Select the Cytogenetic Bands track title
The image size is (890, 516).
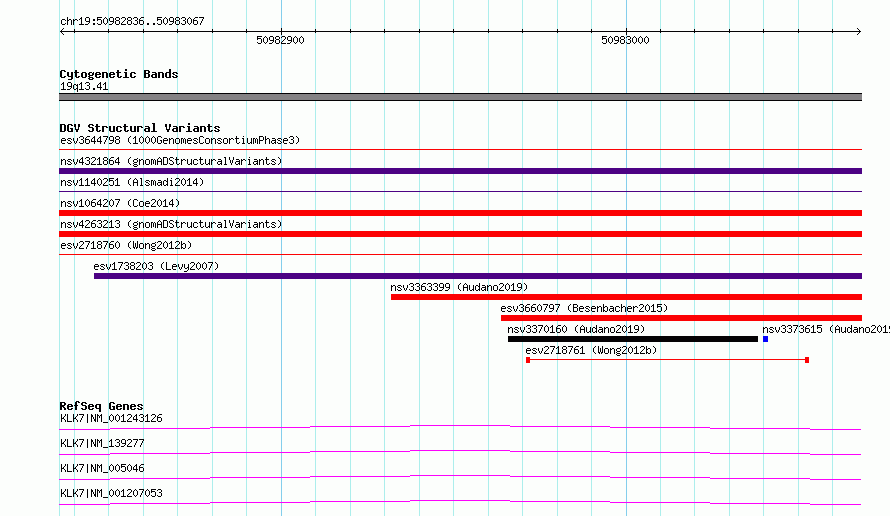coord(119,74)
